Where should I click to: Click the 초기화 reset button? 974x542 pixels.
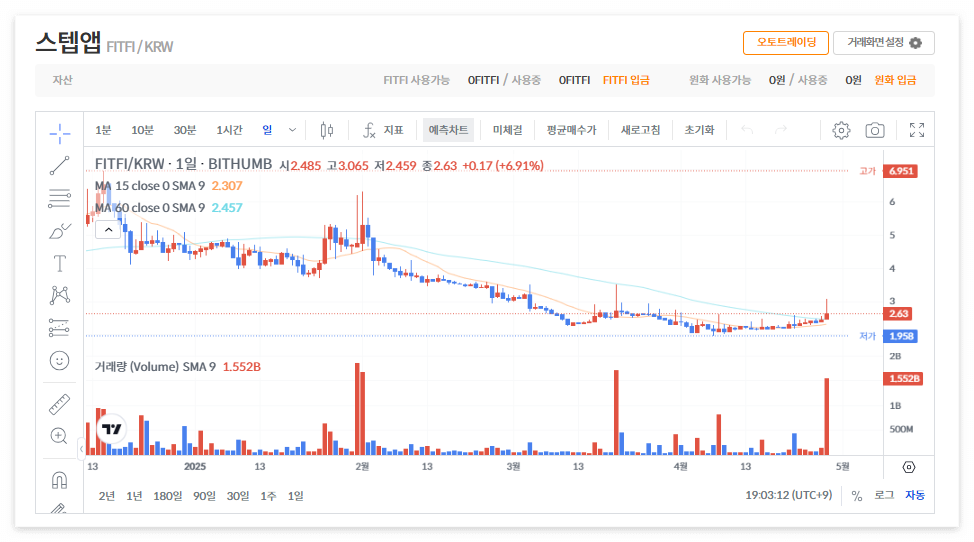pos(699,130)
